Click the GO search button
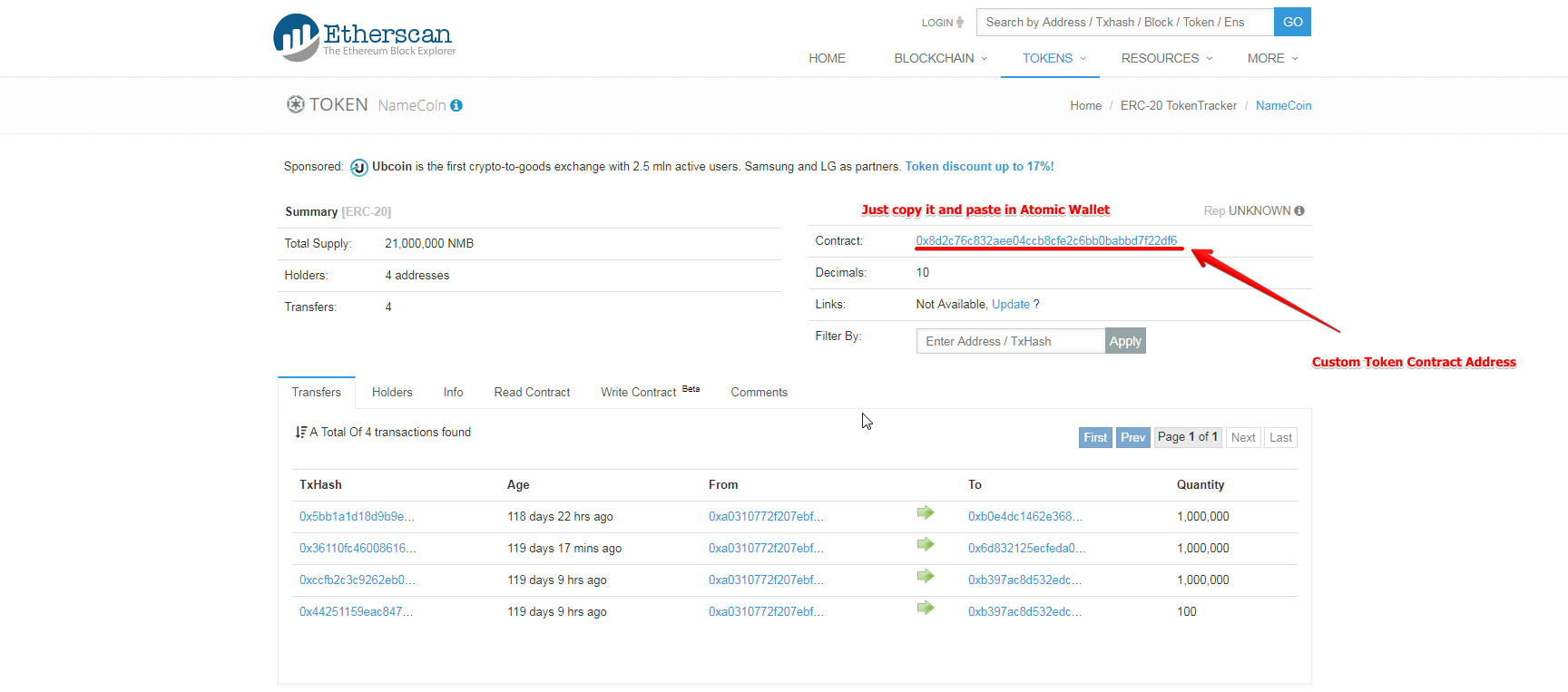This screenshot has height=692, width=1568. [1292, 22]
